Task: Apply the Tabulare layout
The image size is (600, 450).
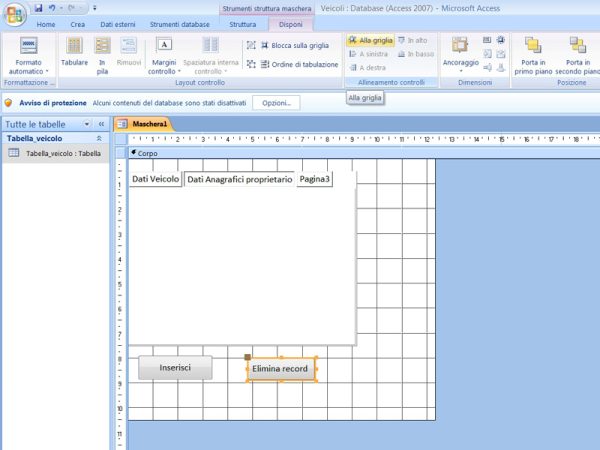Action: click(74, 46)
